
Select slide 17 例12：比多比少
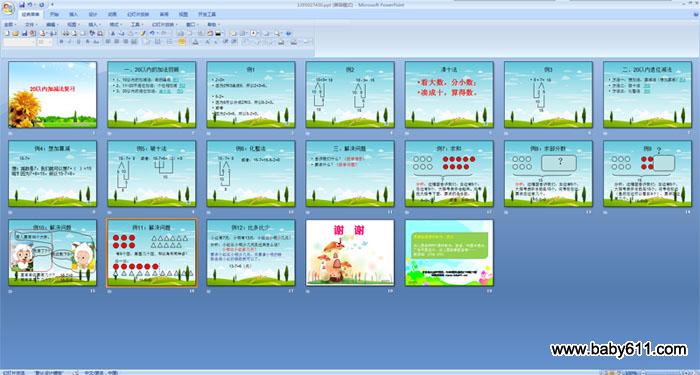pyautogui.click(x=251, y=253)
